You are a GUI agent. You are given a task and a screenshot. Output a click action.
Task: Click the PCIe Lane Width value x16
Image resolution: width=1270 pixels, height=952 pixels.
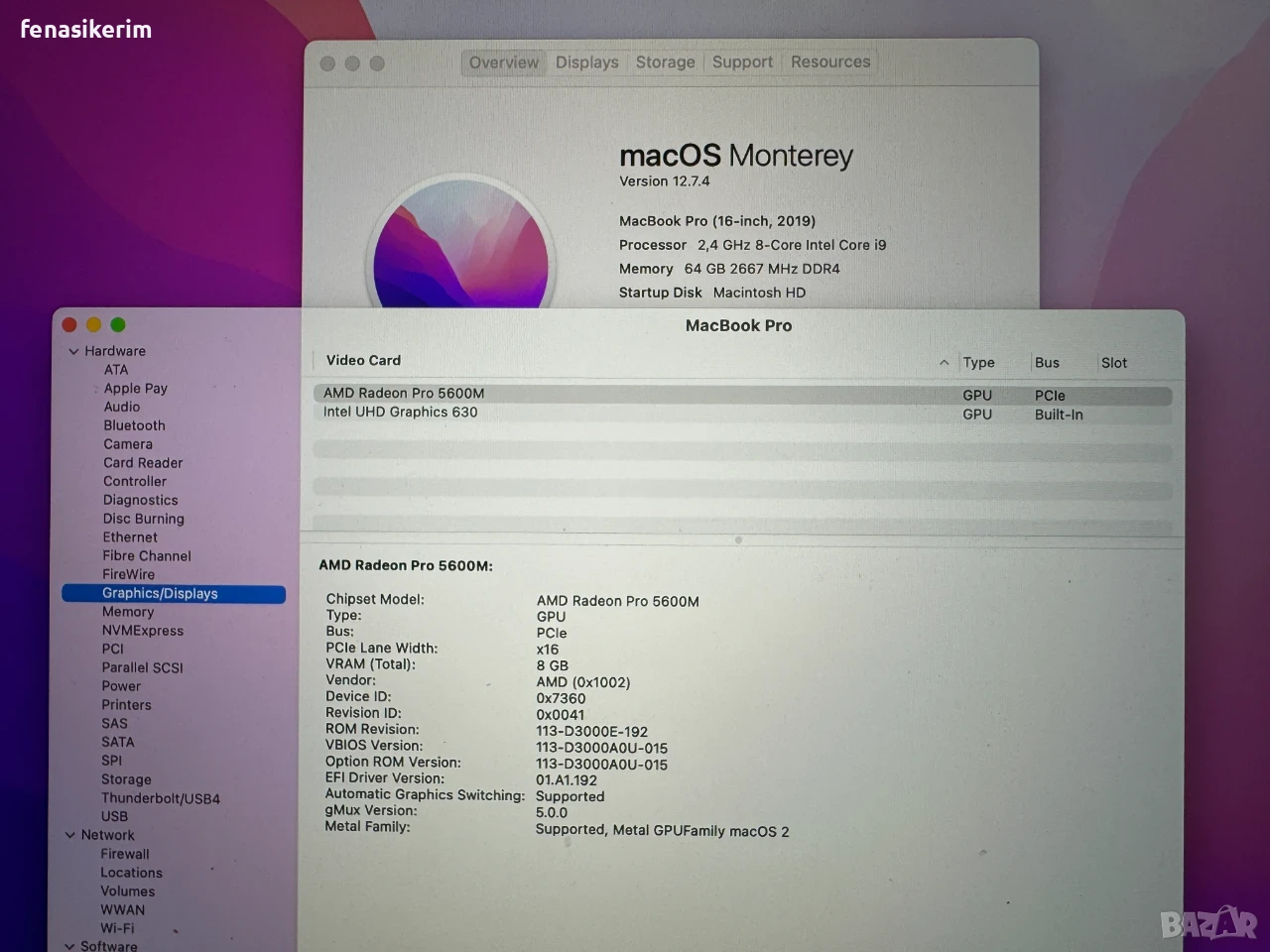548,650
